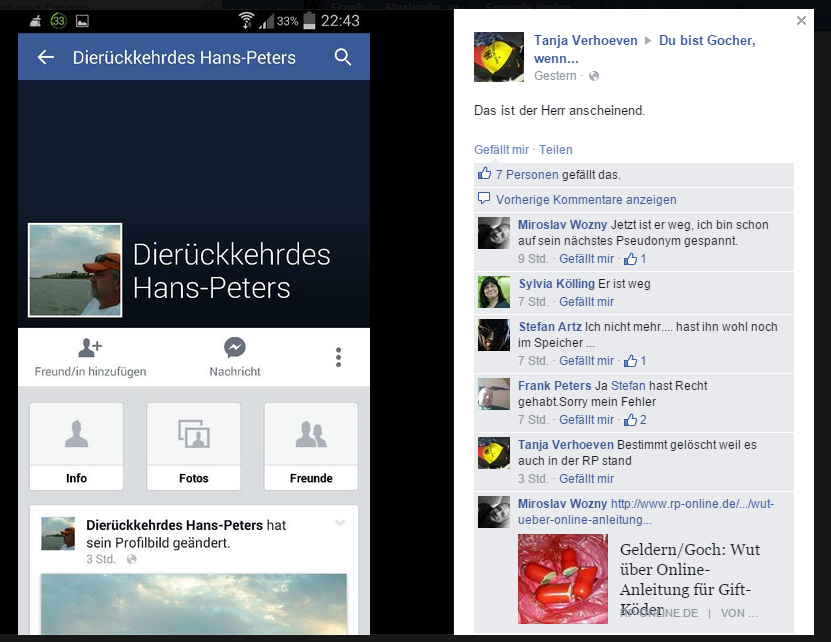Screen dimensions: 831x642
Task: View who liked via 7 Personen link
Action: tap(527, 174)
